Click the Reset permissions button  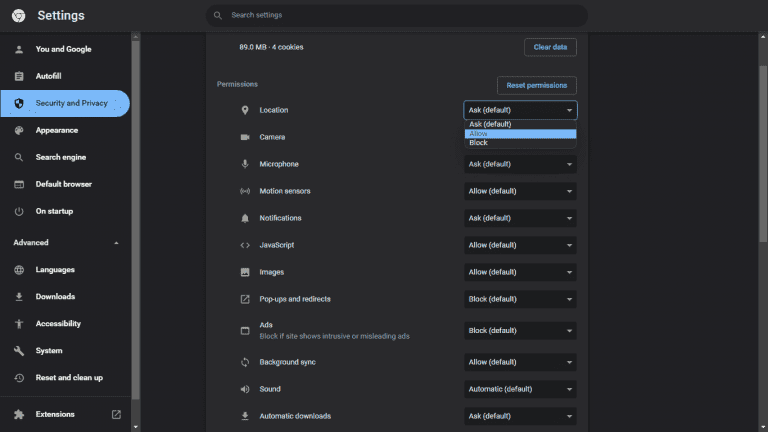click(x=537, y=86)
